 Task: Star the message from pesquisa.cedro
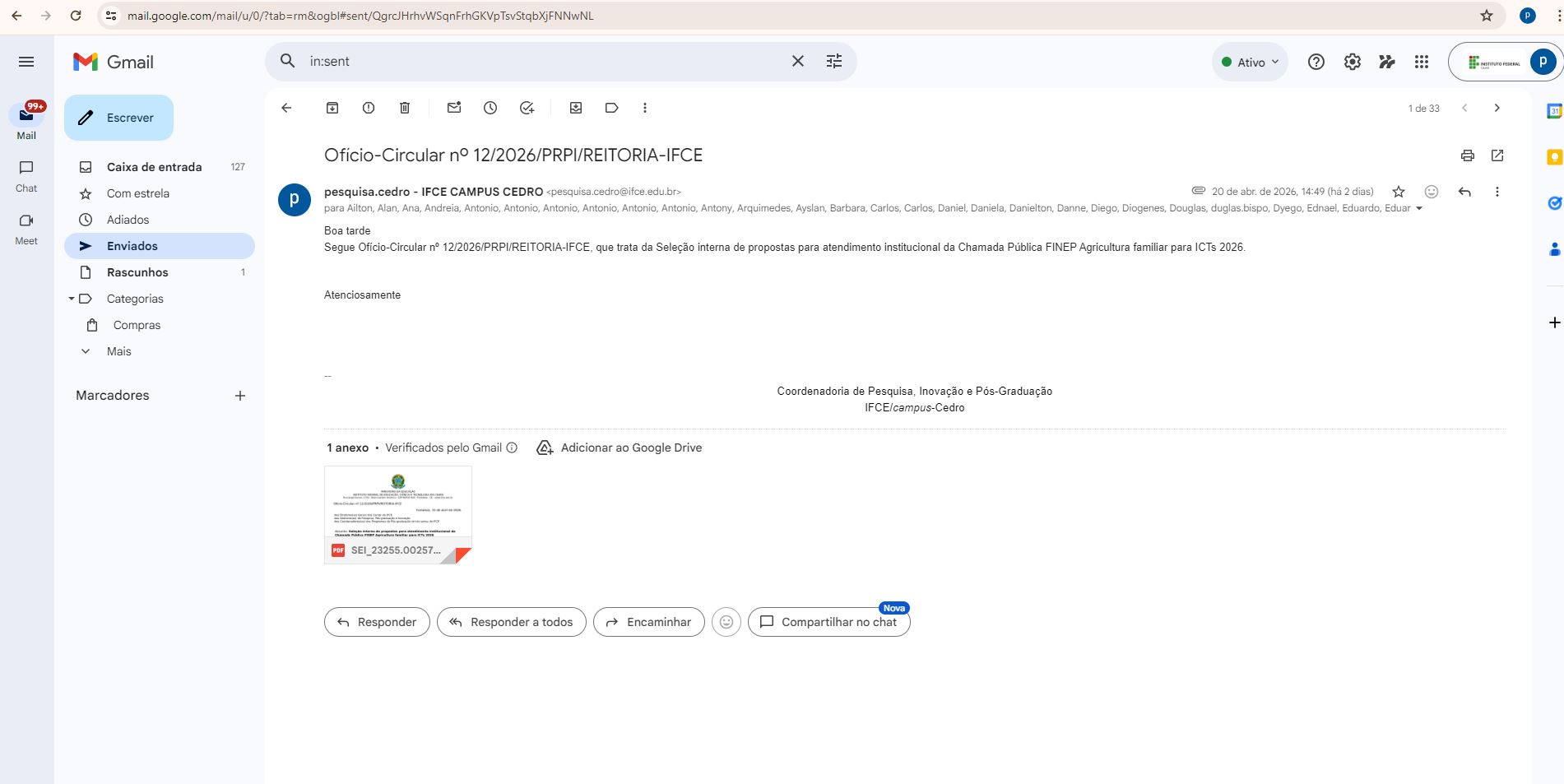click(x=1399, y=192)
